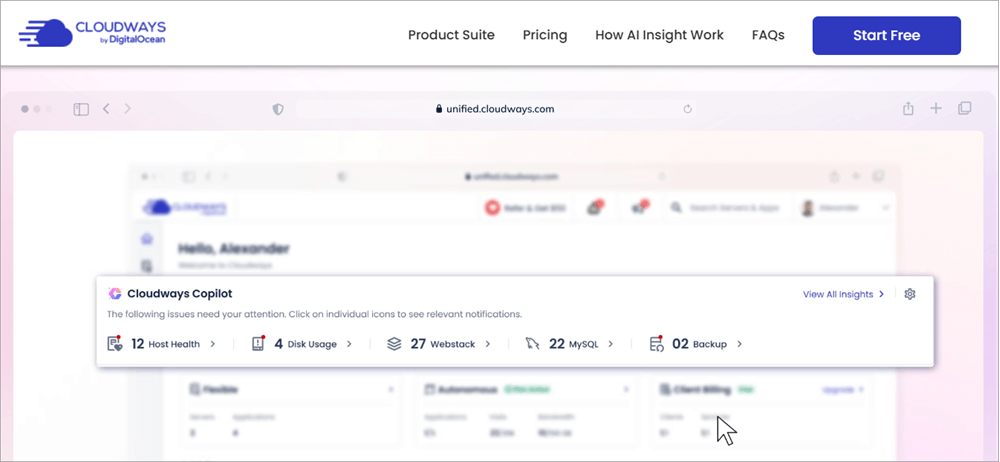Toggle the browser sidebar icon
This screenshot has height=462, width=1000.
point(81,109)
